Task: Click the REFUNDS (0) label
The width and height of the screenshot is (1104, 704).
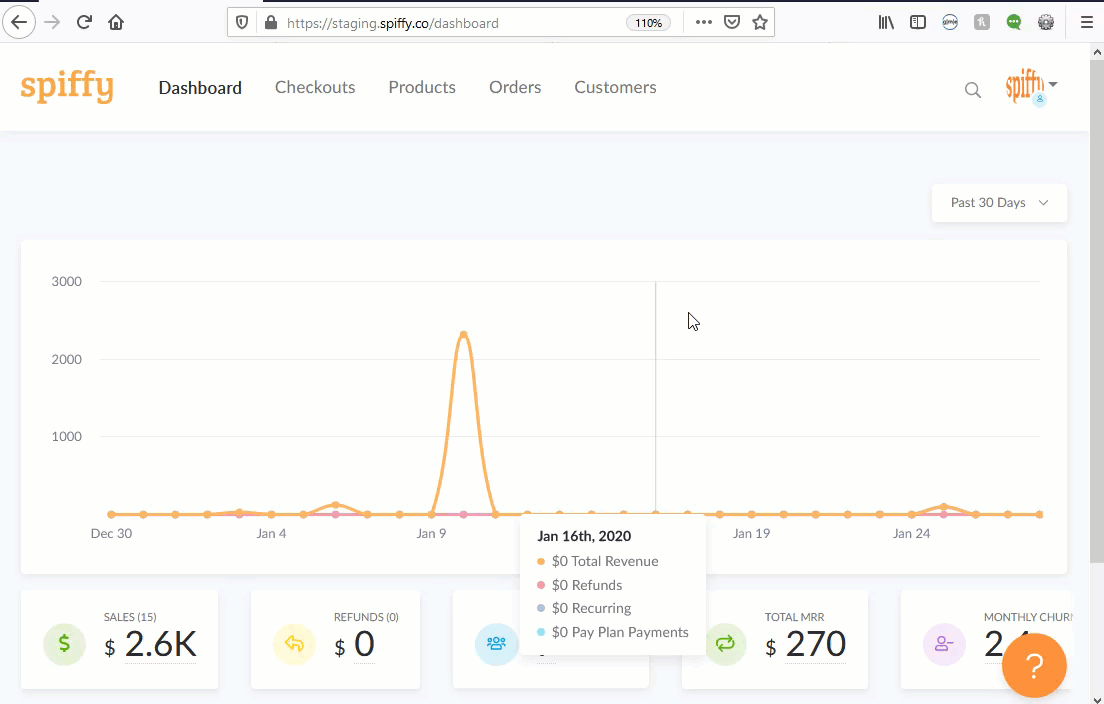Action: click(366, 617)
